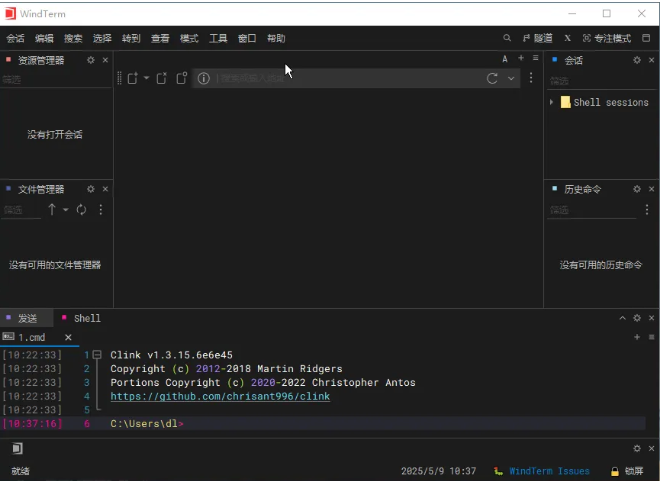Click the third session toolbar icon with circle
This screenshot has width=663, height=481.
(x=182, y=78)
